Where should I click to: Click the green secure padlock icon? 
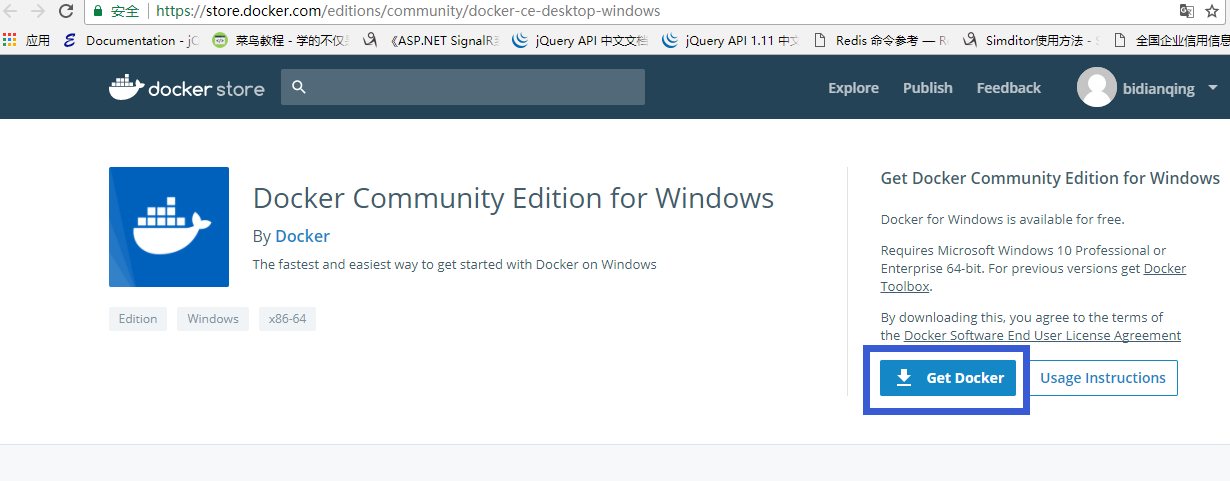point(98,12)
